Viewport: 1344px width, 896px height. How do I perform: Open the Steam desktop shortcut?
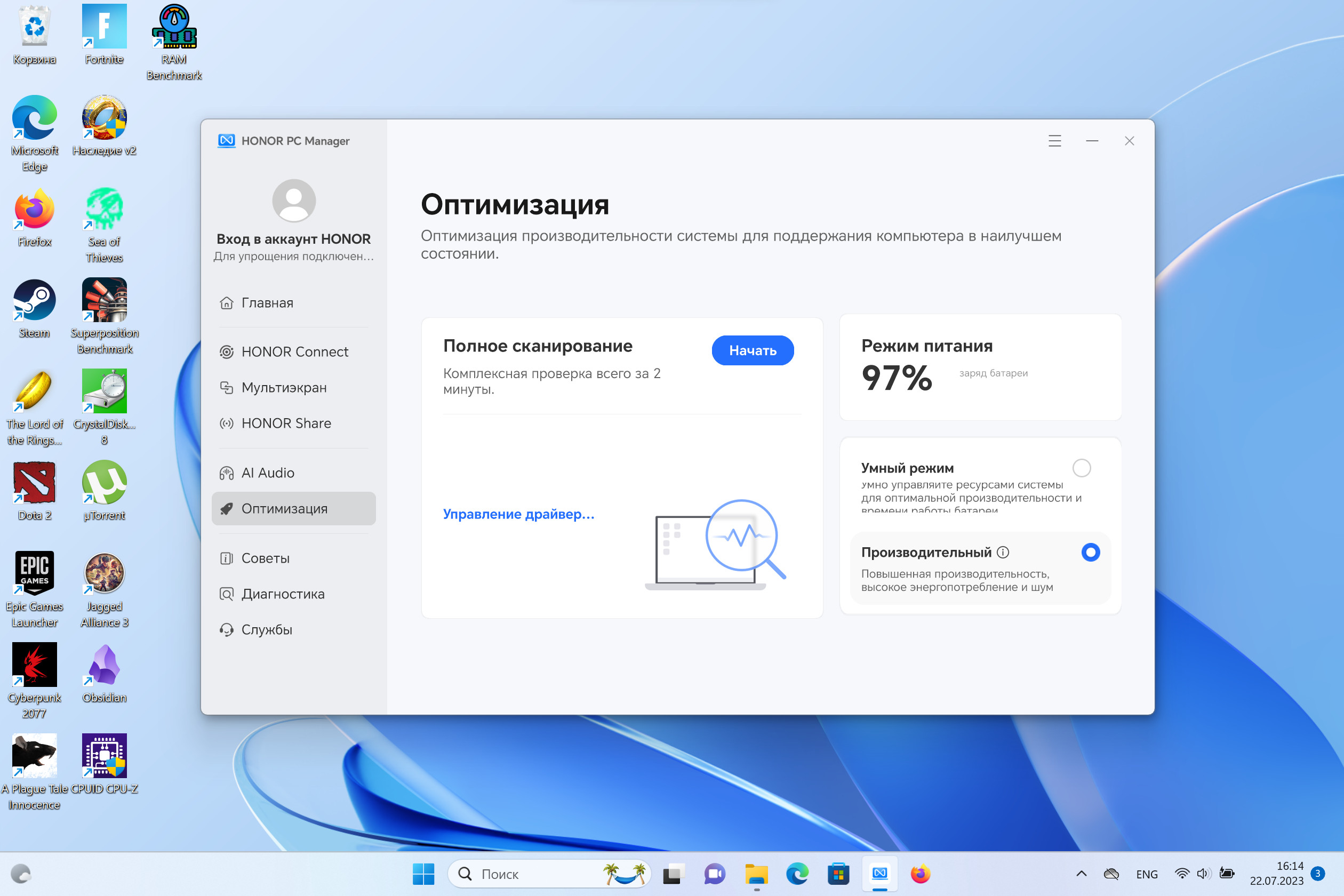coord(34,308)
